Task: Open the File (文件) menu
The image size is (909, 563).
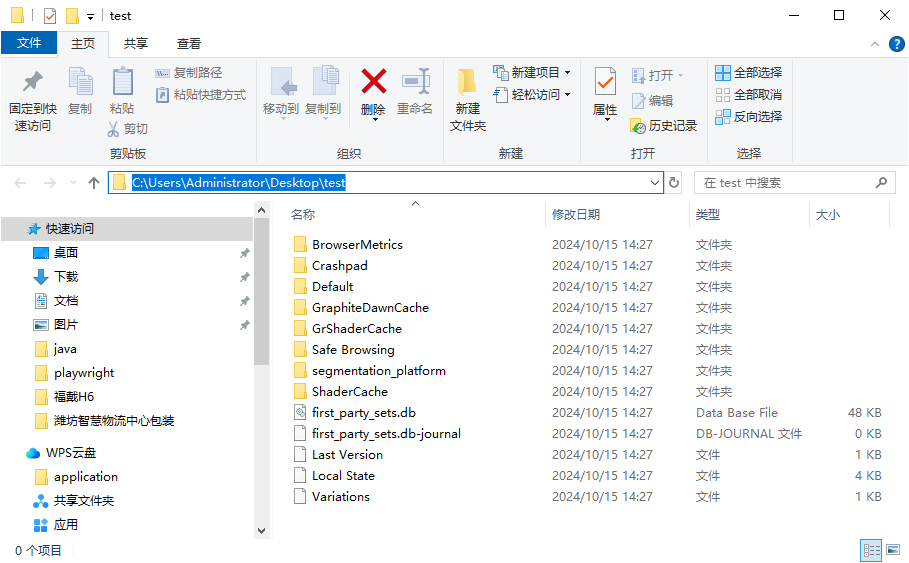Action: (x=29, y=44)
